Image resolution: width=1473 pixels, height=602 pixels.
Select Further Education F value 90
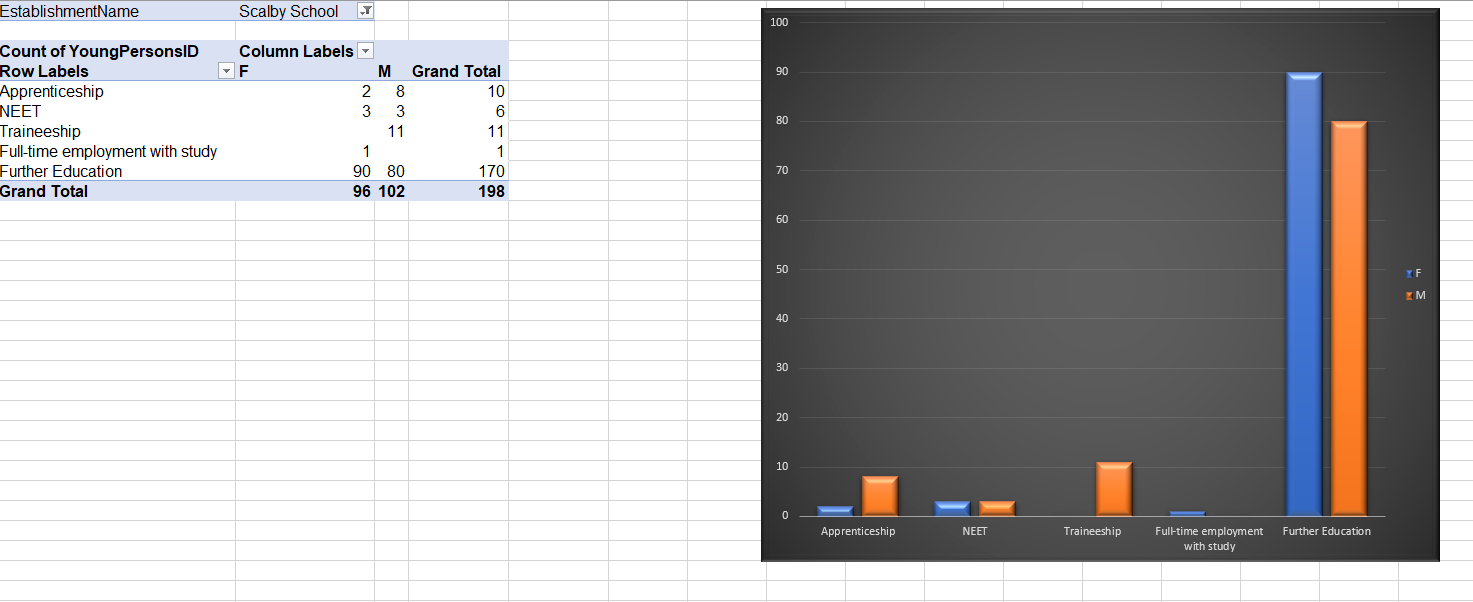pyautogui.click(x=305, y=171)
